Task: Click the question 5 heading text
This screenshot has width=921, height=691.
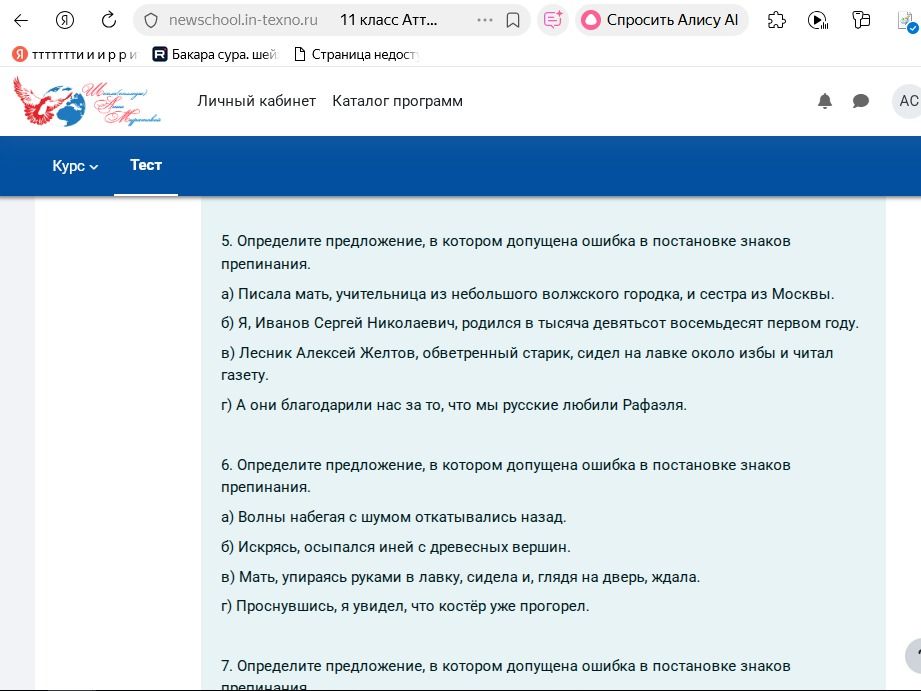Action: point(506,252)
